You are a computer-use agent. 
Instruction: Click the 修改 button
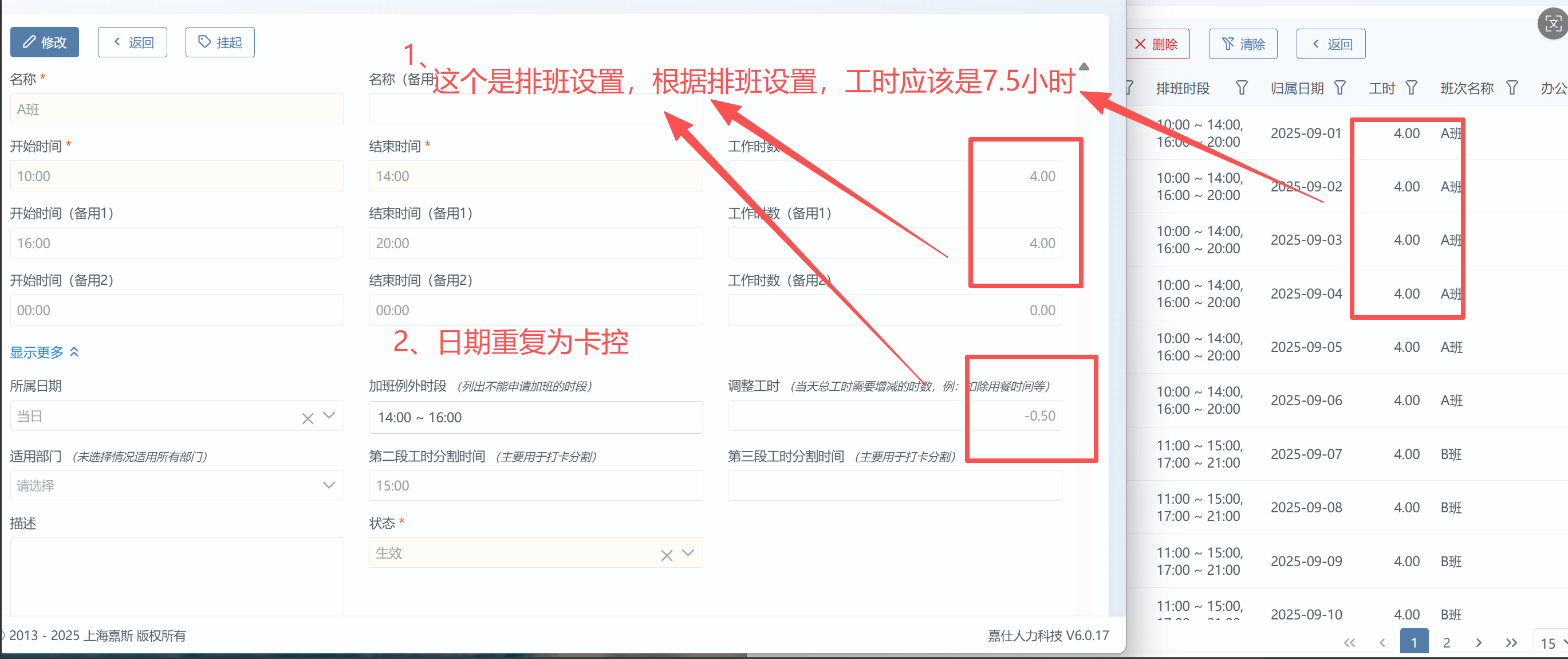point(45,42)
